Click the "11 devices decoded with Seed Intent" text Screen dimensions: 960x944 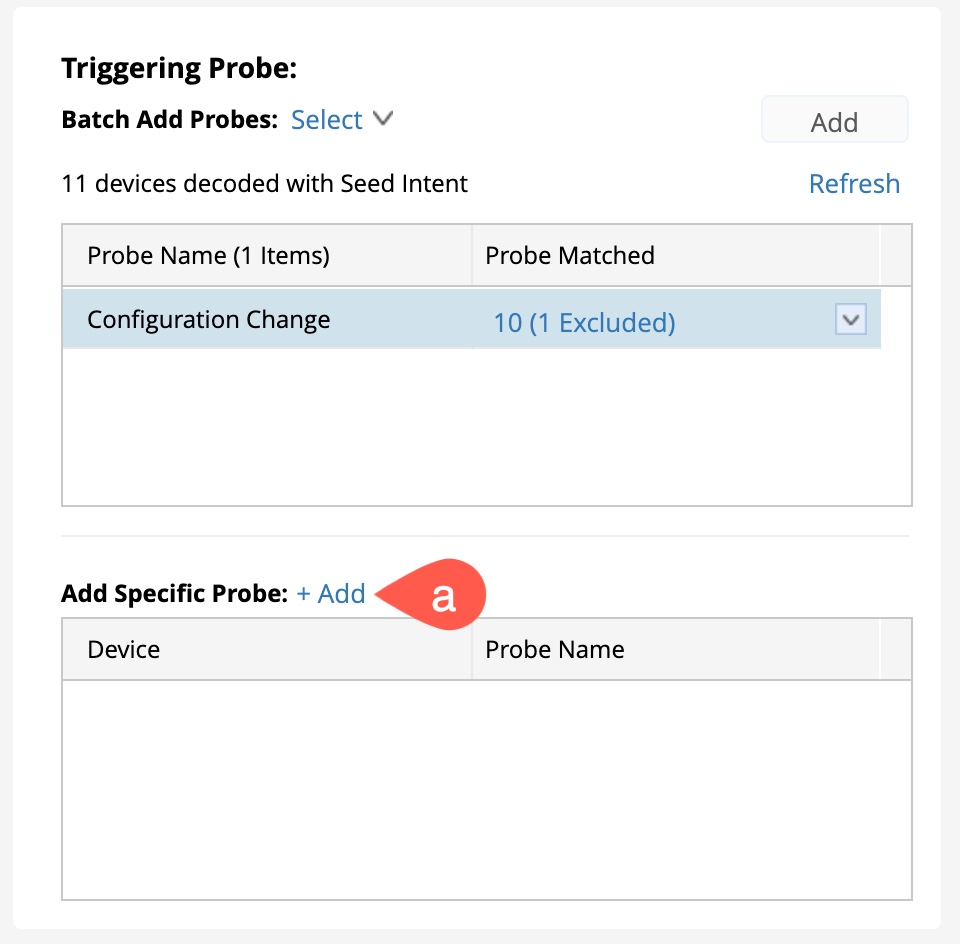point(264,184)
